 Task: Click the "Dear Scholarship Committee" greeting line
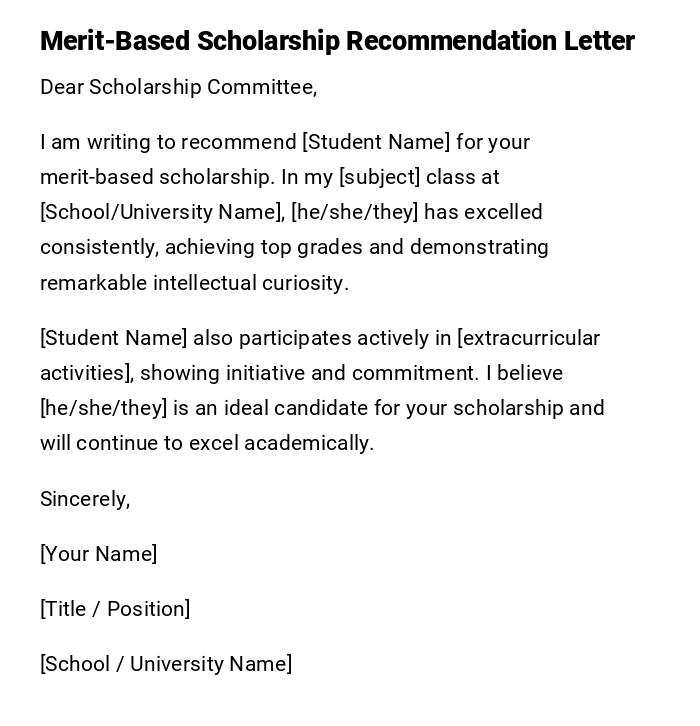pos(178,87)
